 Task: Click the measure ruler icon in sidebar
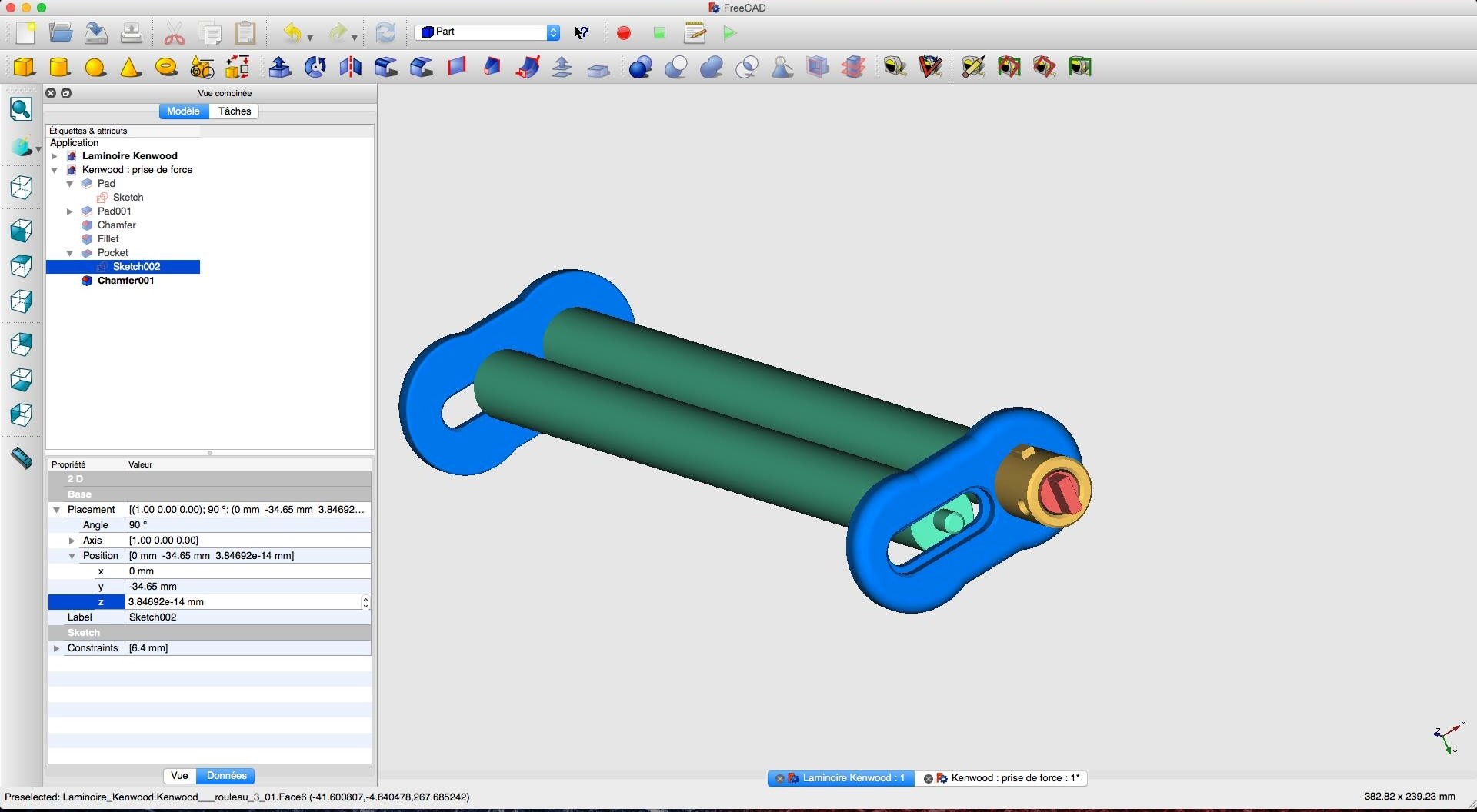click(x=22, y=458)
